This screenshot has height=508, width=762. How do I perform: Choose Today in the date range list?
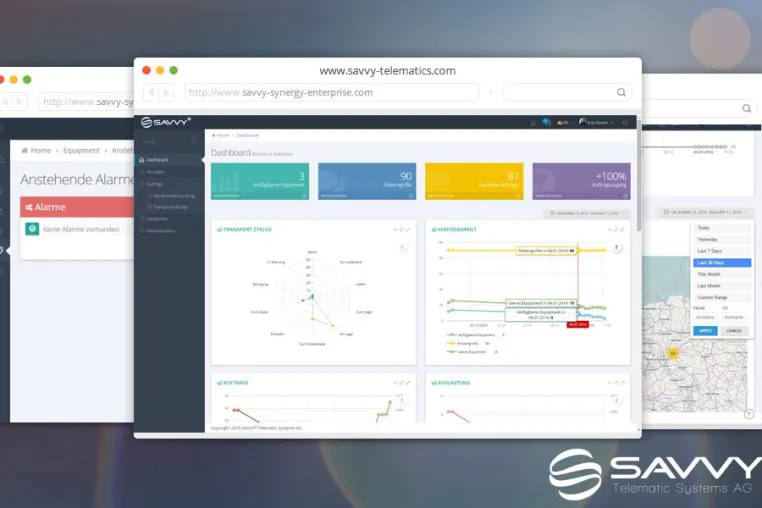pos(722,228)
